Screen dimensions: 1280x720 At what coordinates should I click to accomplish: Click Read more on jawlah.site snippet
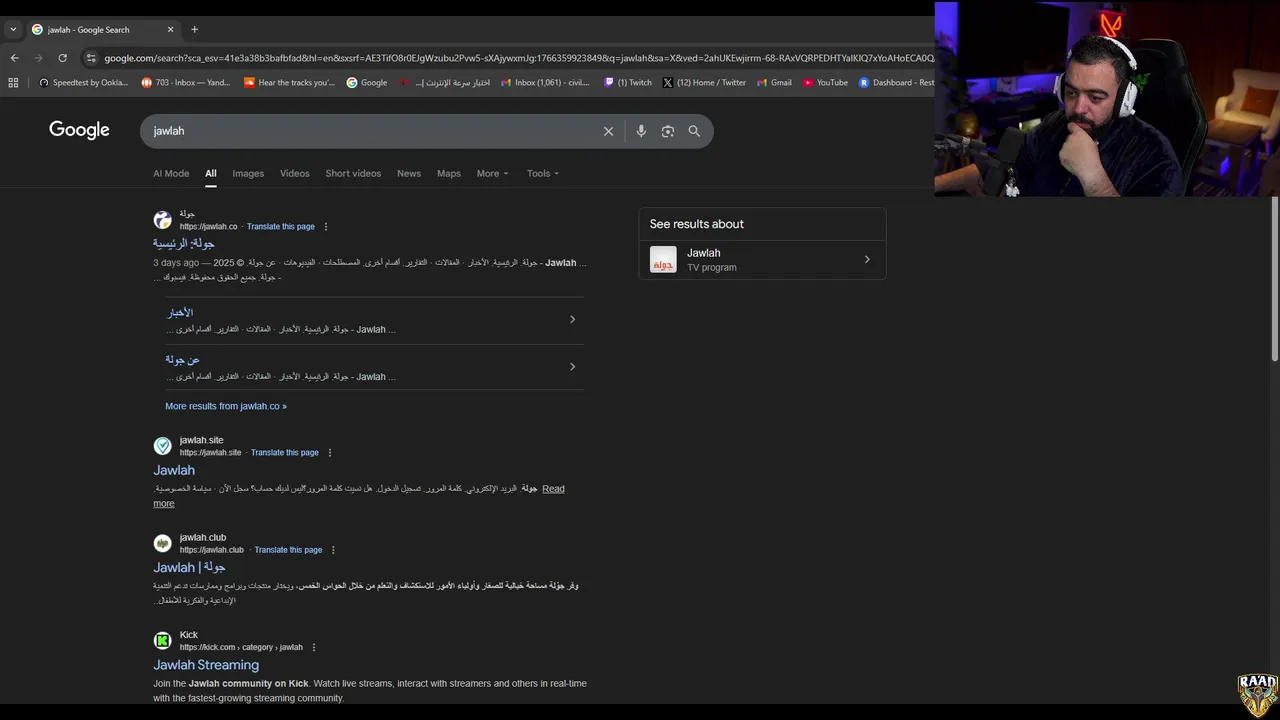point(553,489)
